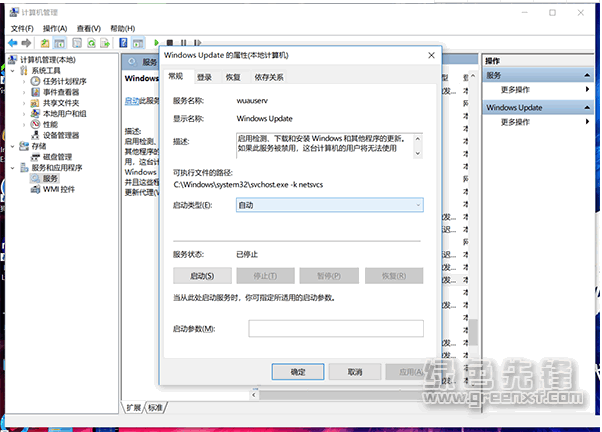Click the horizontal scrollbar left arrow
Image resolution: width=602 pixels, height=432 pixels.
[254, 395]
